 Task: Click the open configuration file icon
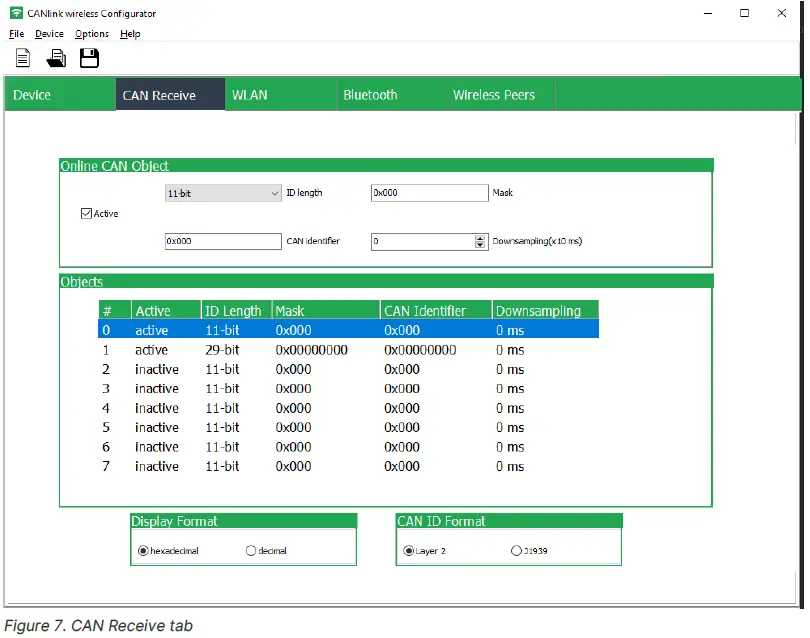tap(56, 58)
